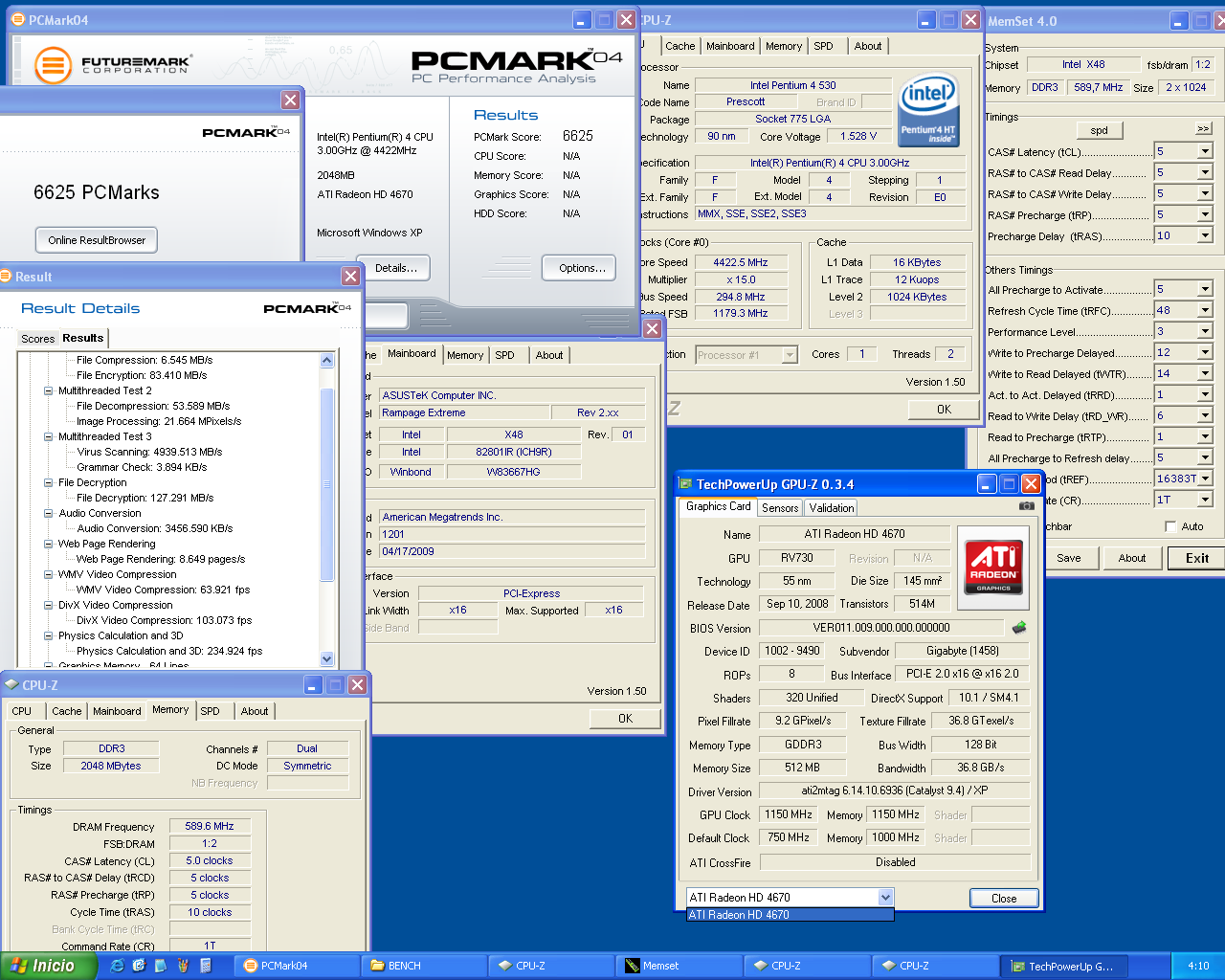The width and height of the screenshot is (1225, 980).
Task: Click OK in the top CPU-Z window
Action: pos(944,410)
